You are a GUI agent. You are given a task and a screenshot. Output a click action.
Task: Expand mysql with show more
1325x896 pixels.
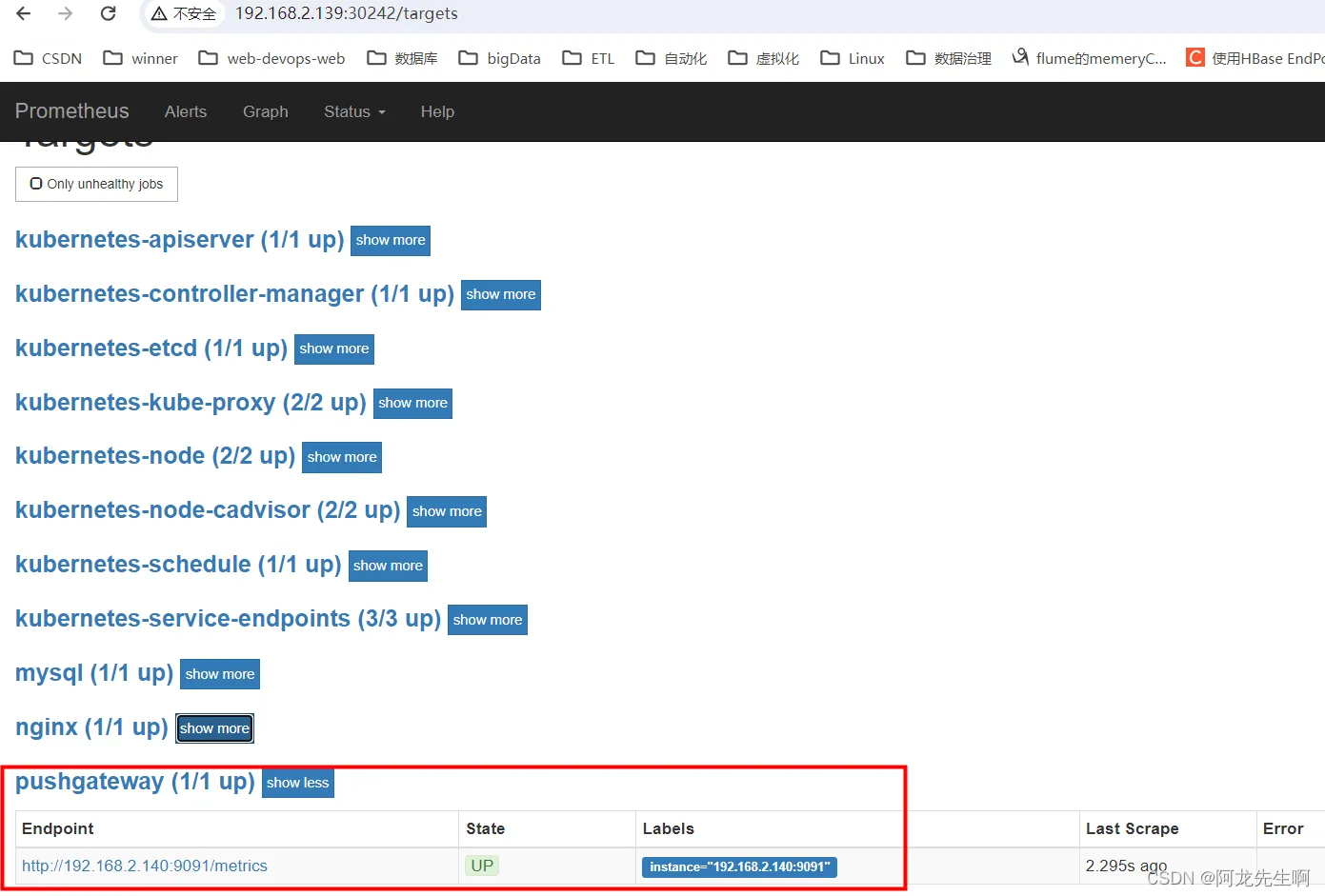coord(220,674)
